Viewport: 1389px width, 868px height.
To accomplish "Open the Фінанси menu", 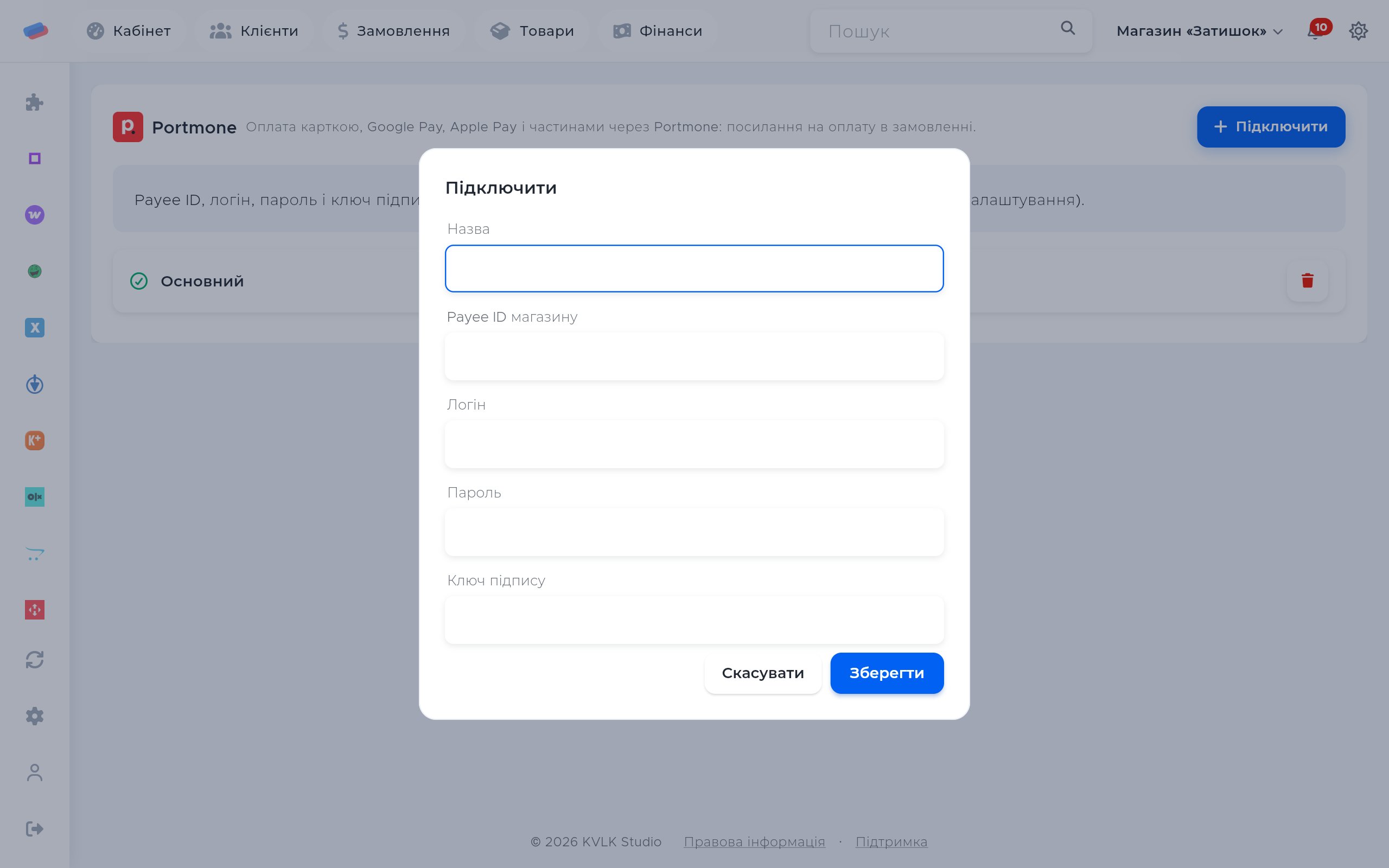I will [658, 31].
